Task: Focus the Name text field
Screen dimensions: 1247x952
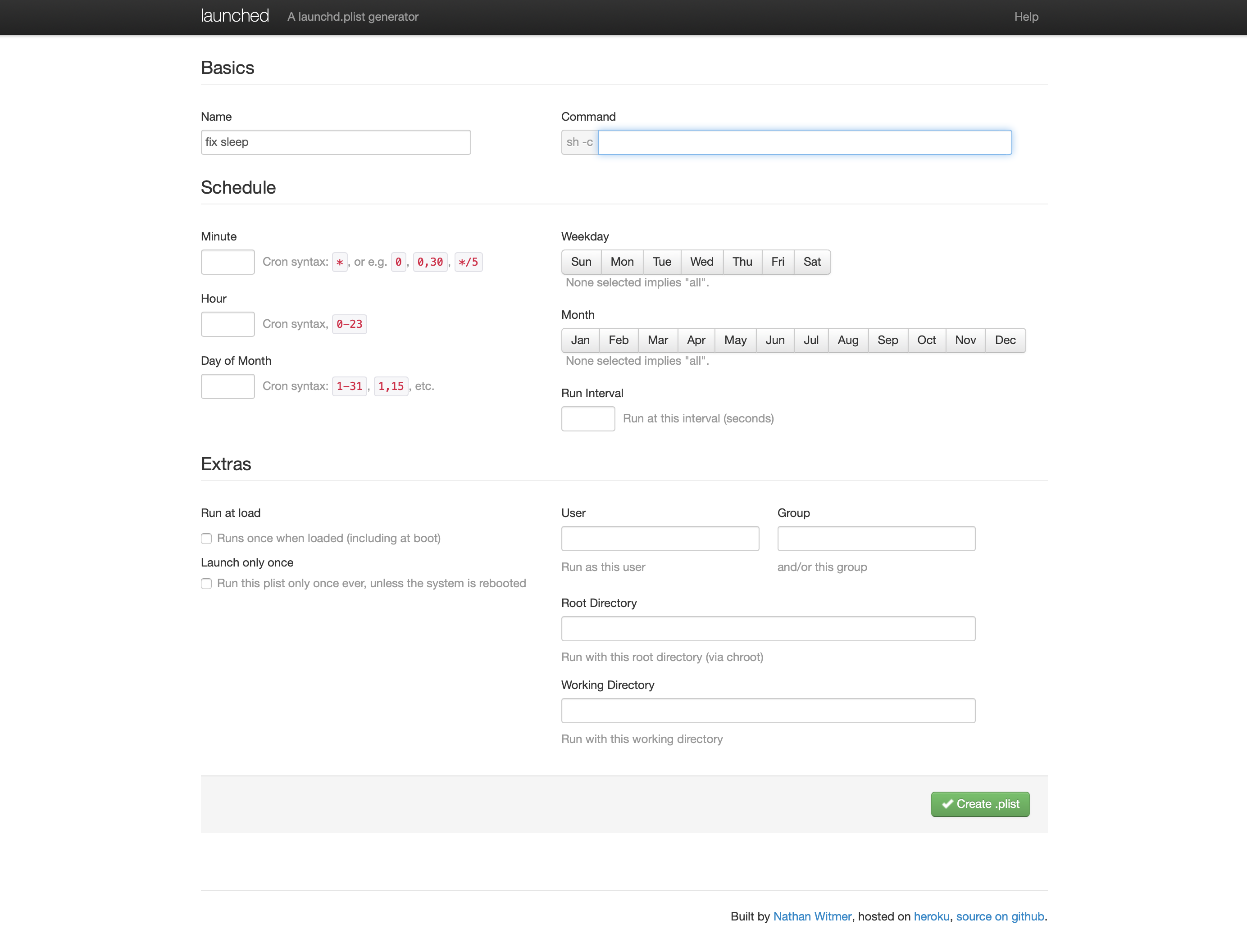Action: [336, 142]
